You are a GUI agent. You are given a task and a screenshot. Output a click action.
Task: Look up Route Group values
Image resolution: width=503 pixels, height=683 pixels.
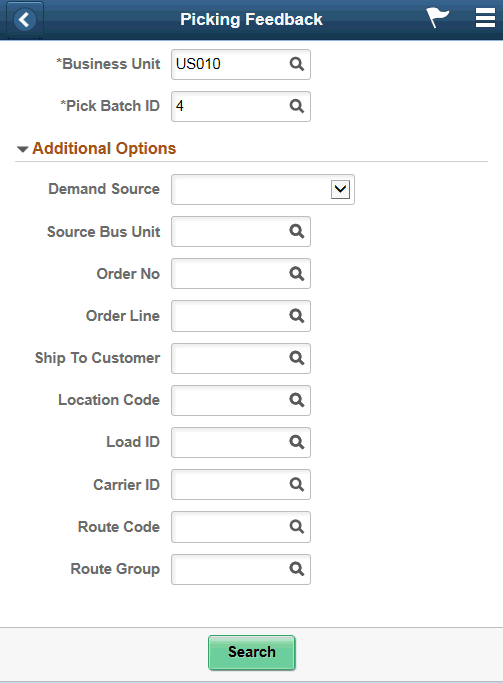[297, 569]
